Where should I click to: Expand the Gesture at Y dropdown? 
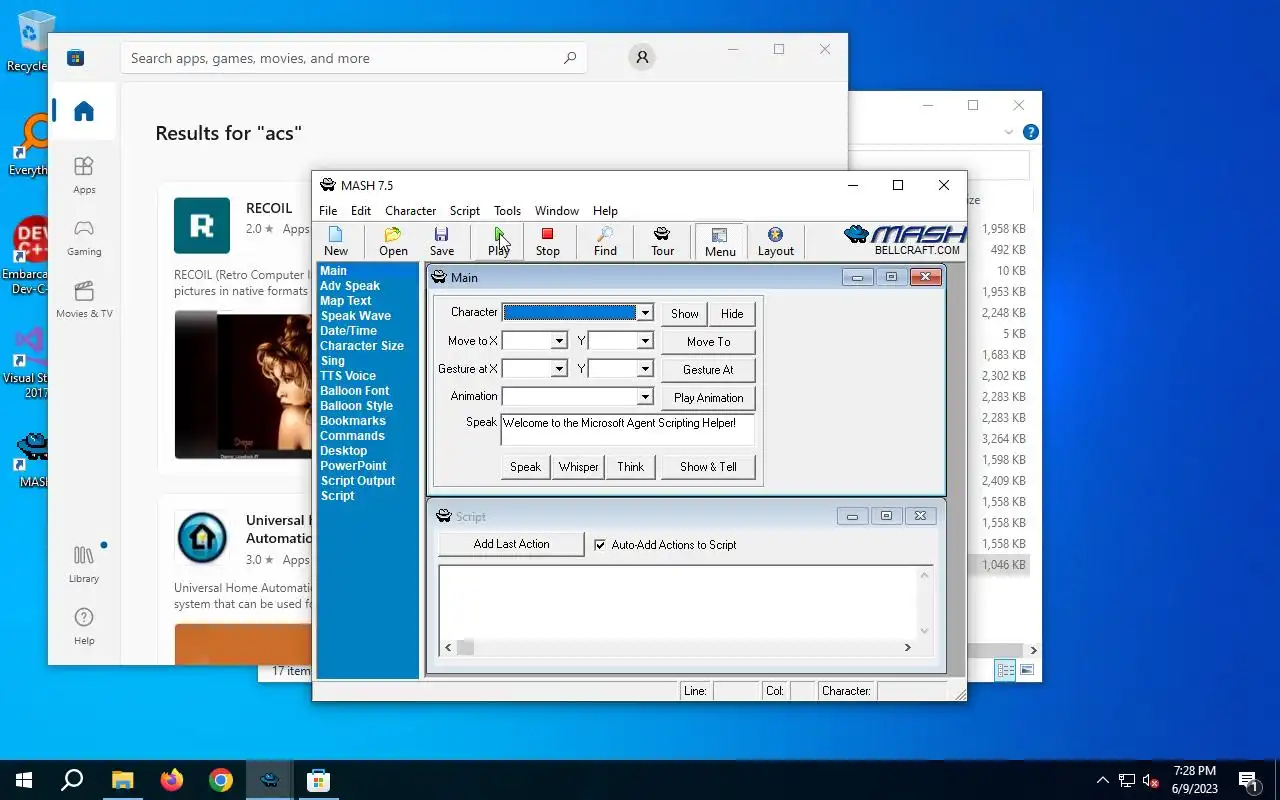click(645, 369)
